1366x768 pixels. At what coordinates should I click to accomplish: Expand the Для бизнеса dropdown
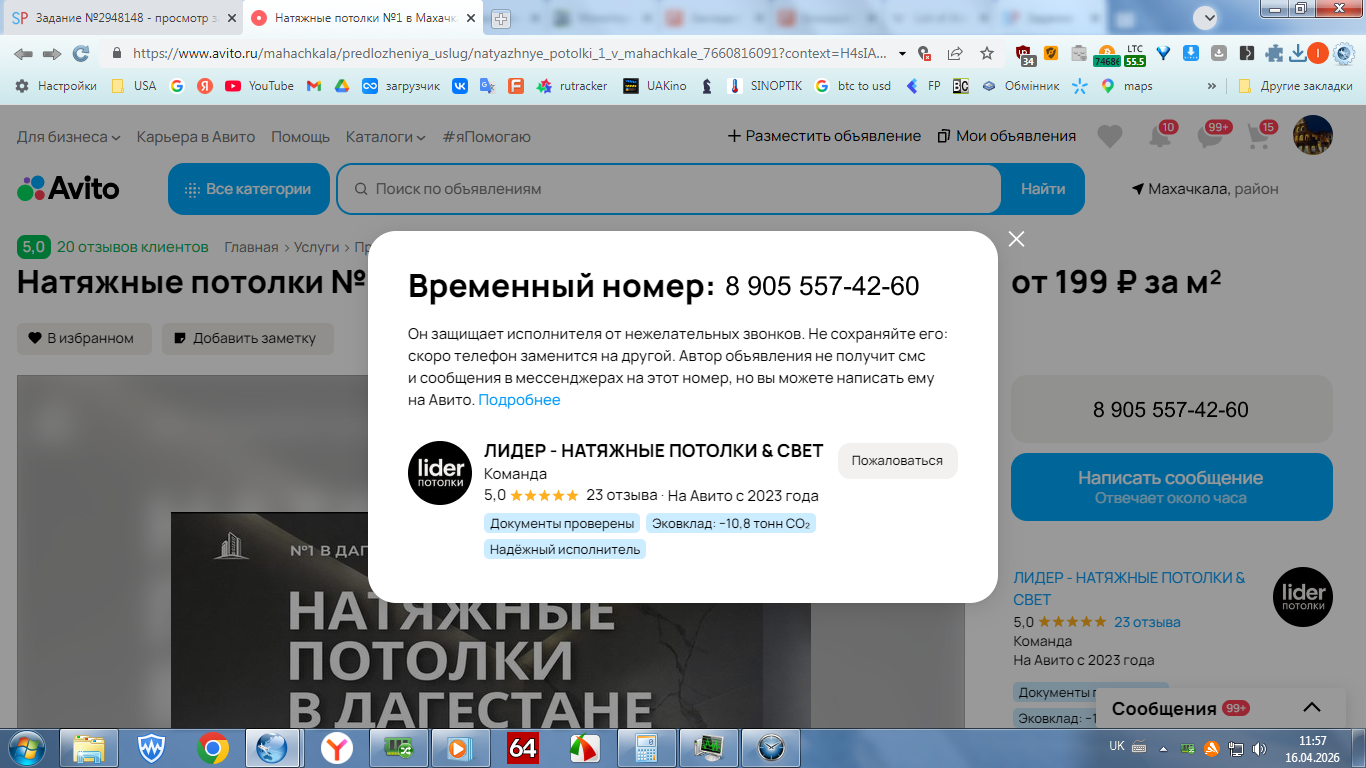[x=69, y=136]
